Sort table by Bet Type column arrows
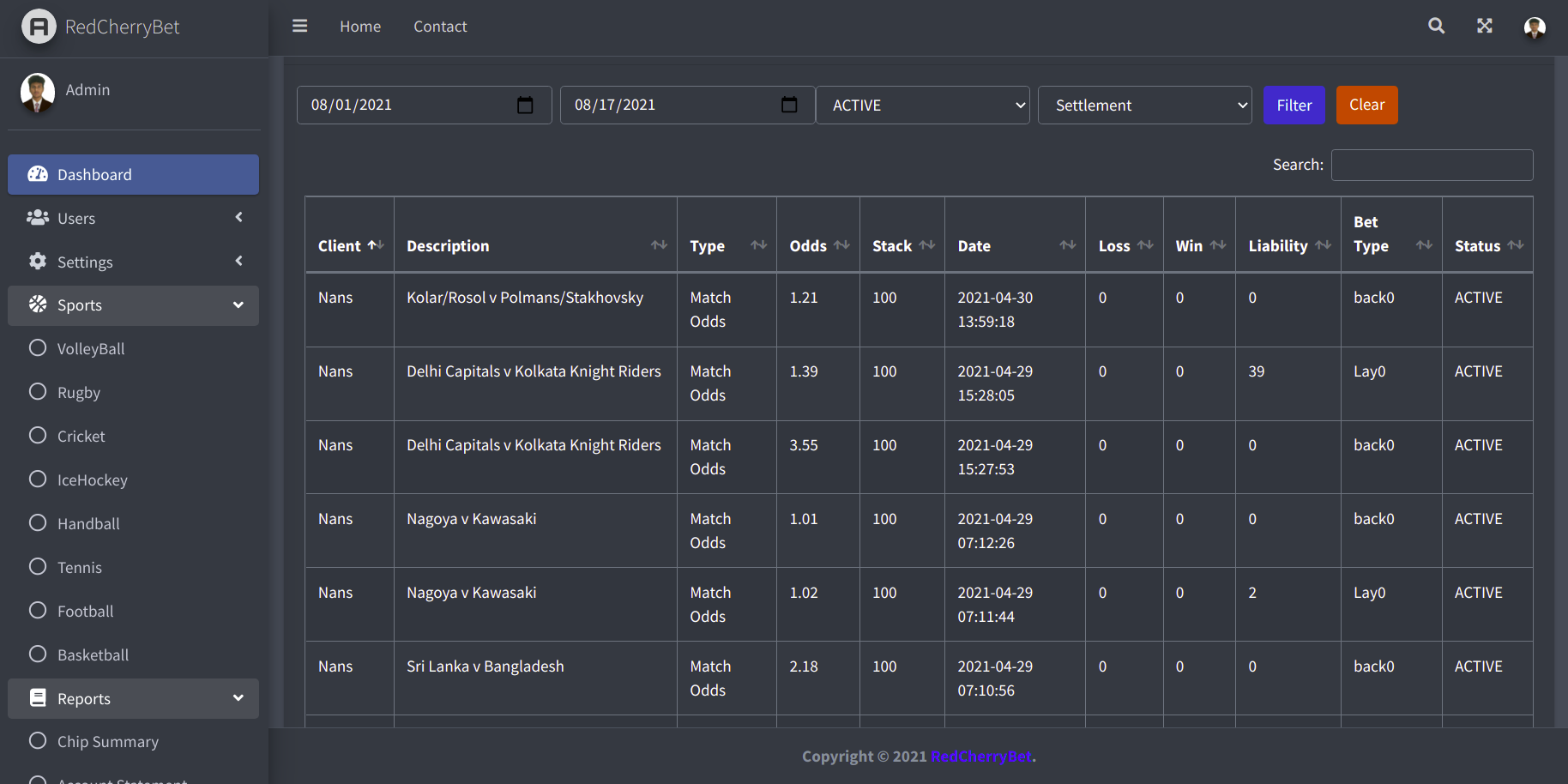This screenshot has height=784, width=1568. [1424, 245]
